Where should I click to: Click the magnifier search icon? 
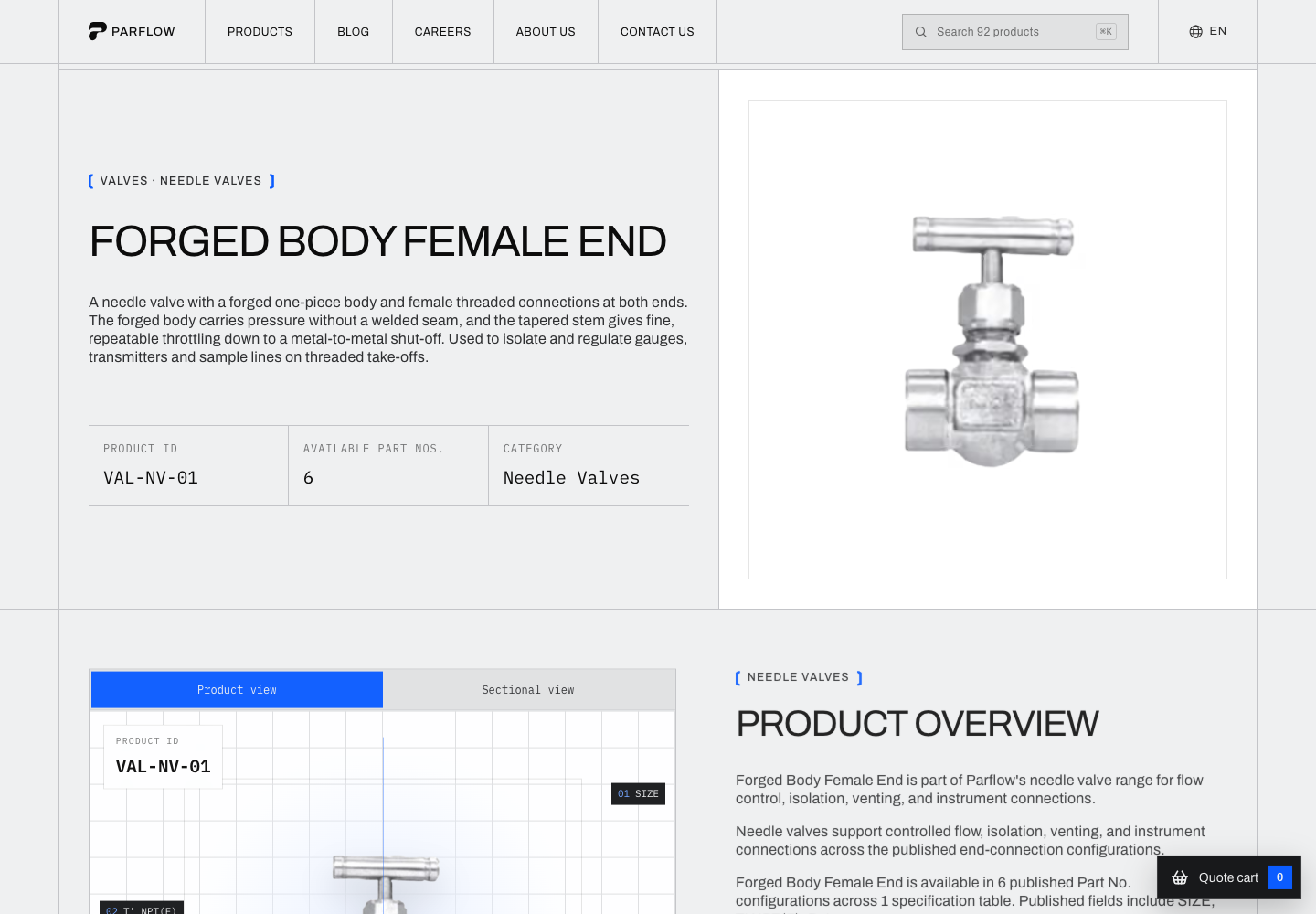[921, 32]
